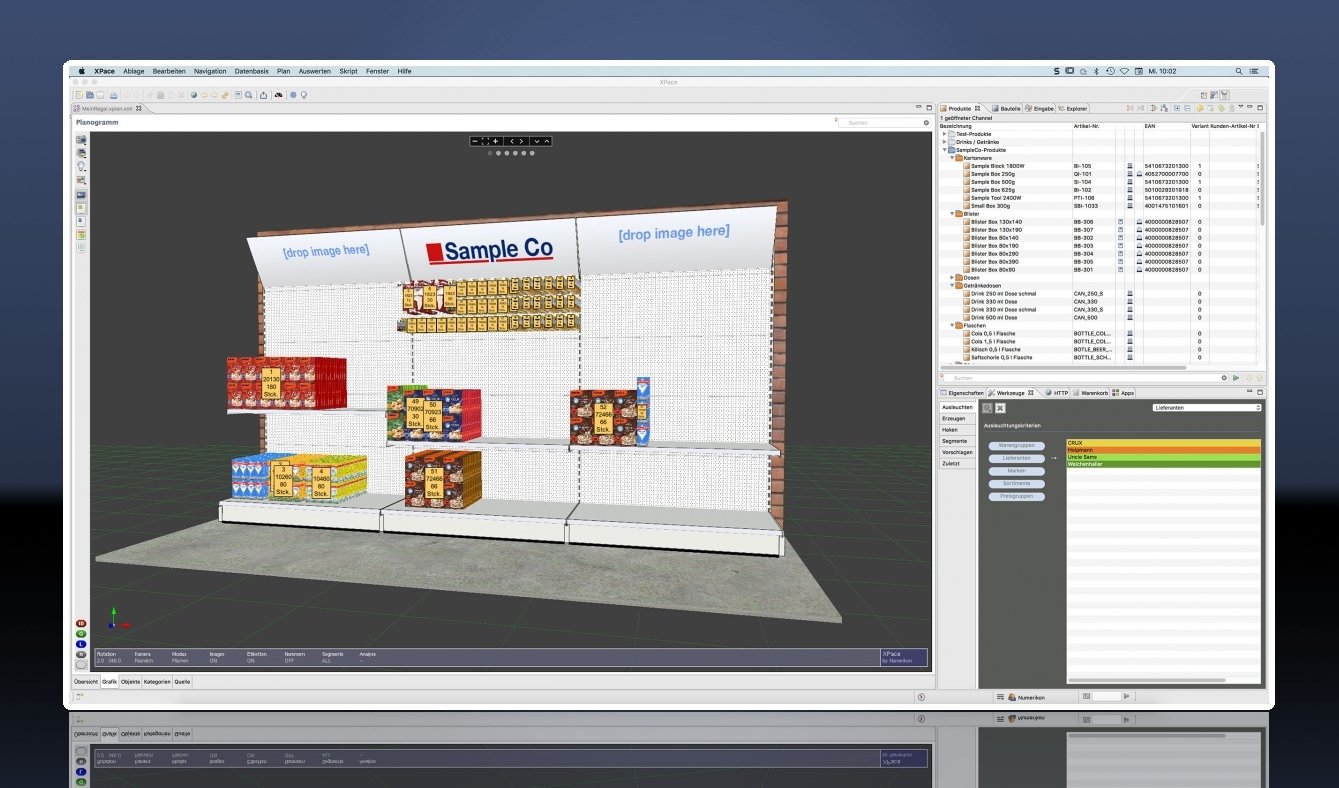
Task: Open the Ablage menu
Action: (134, 72)
